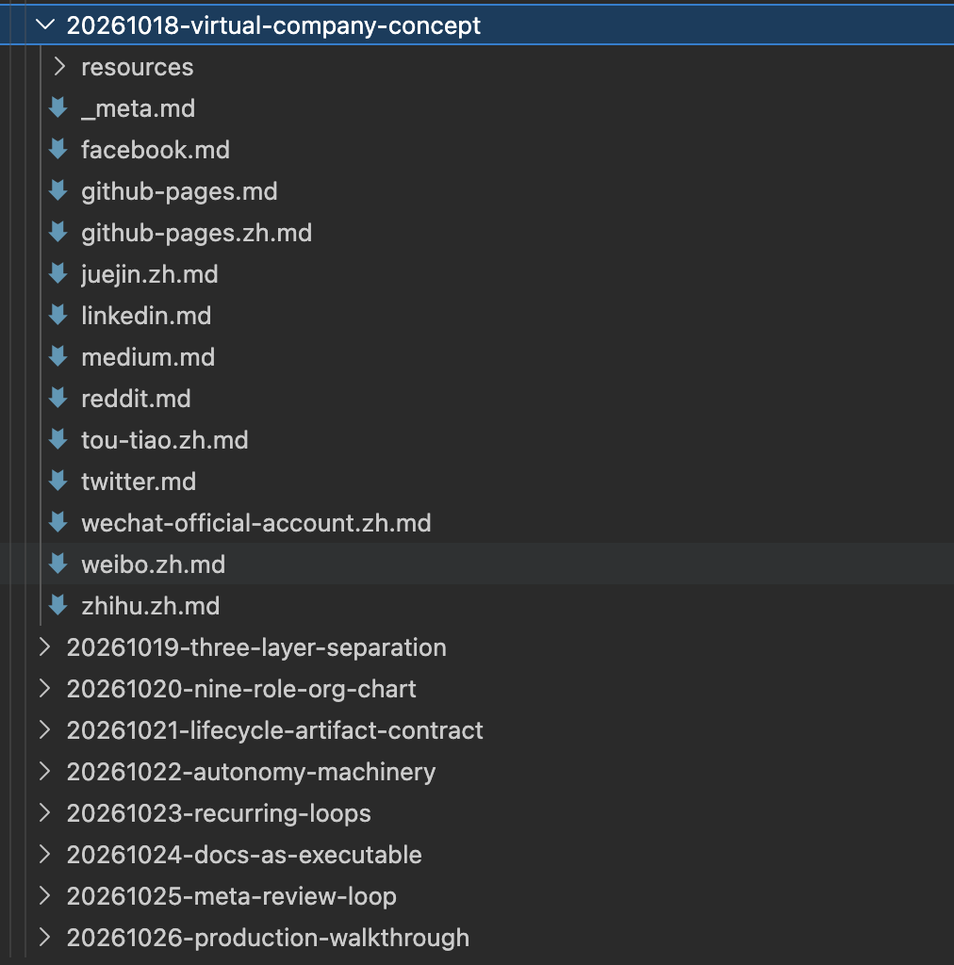The height and width of the screenshot is (965, 954).
Task: Select wechat-official-account.zh.md in the tree
Action: coord(256,523)
